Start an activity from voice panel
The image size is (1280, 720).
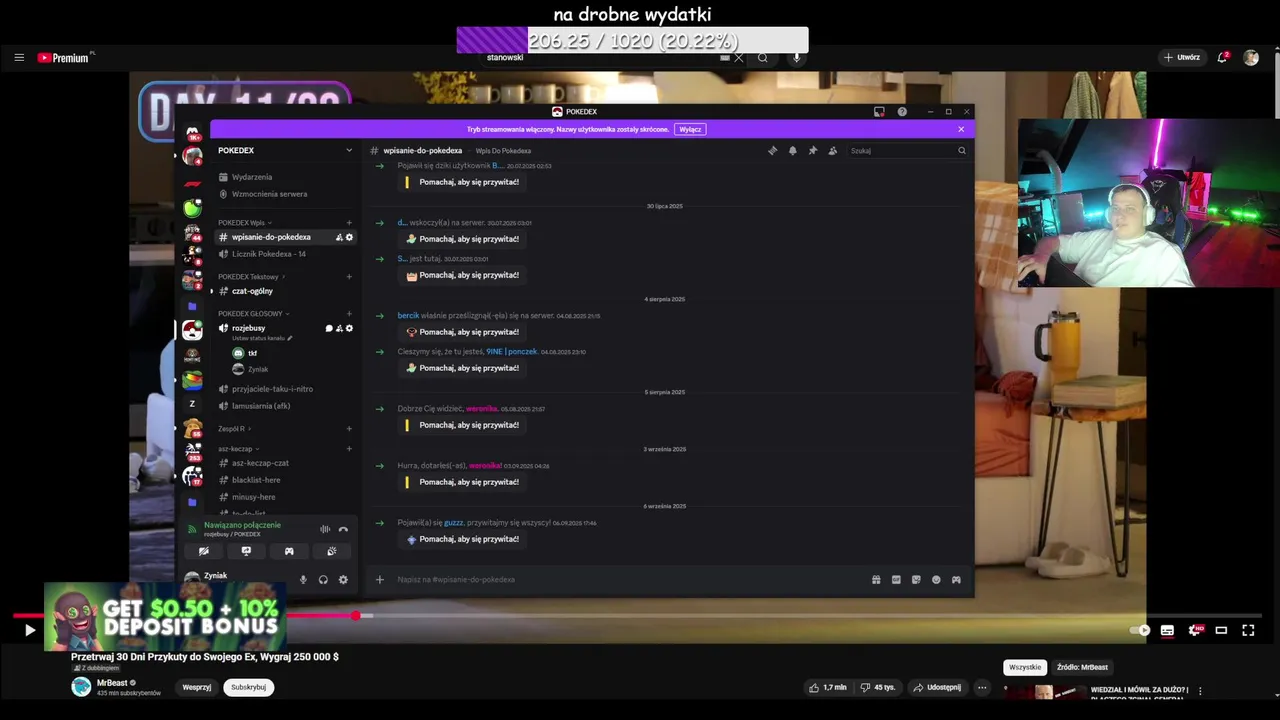tap(289, 551)
